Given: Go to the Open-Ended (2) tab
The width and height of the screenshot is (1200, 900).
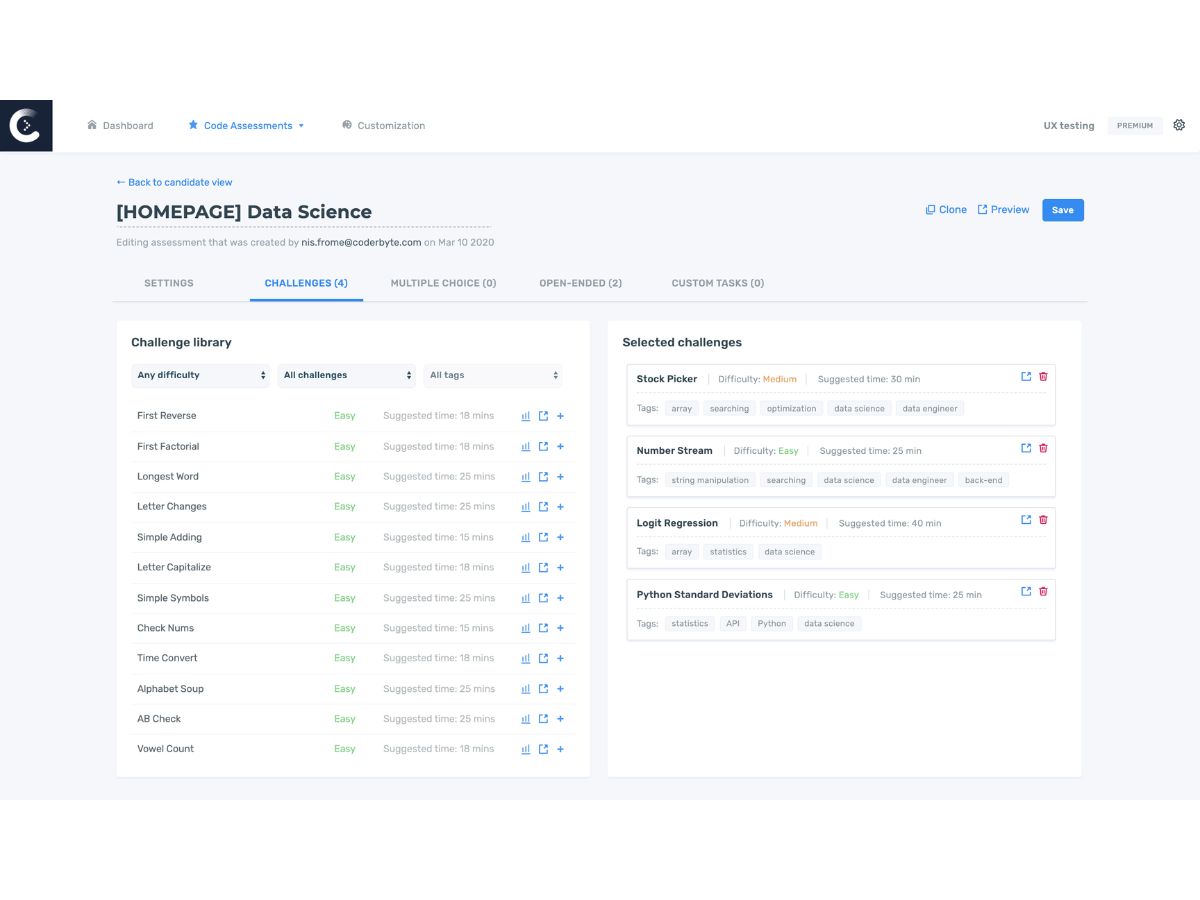Looking at the screenshot, I should pyautogui.click(x=581, y=283).
